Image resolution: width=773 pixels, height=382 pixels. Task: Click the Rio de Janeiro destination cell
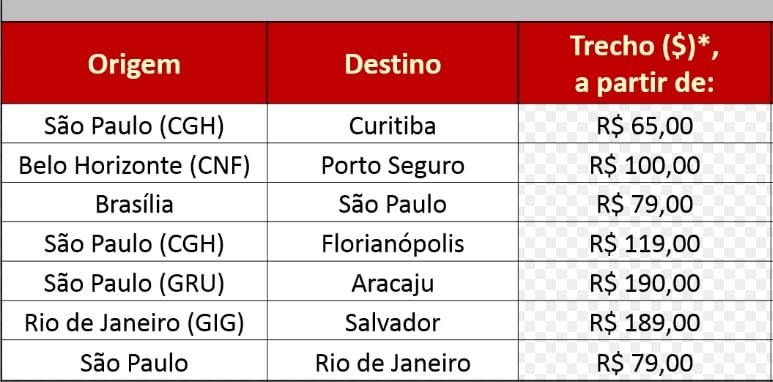coord(393,360)
